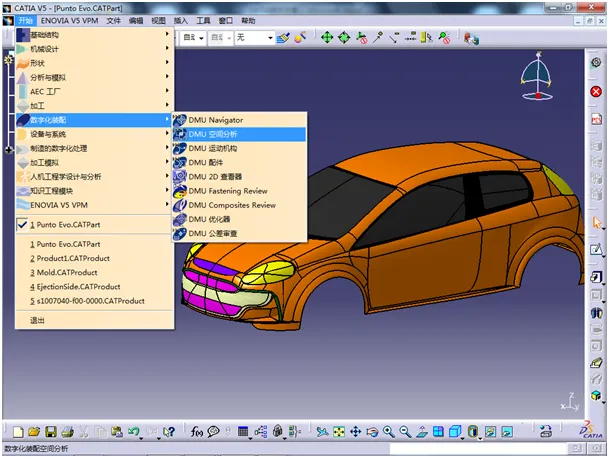Click the New file icon in bottom toolbar
Viewport: 609px width, 458px height.
point(17,432)
